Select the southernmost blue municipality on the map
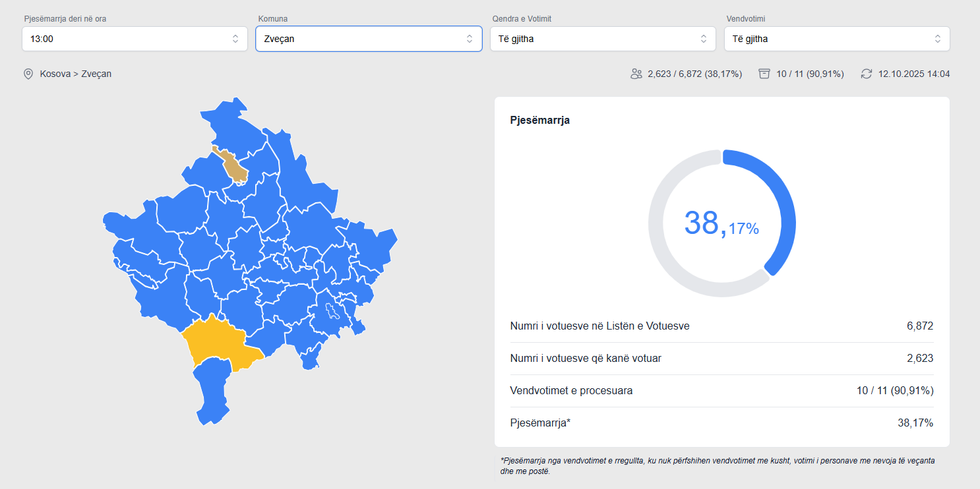Screen dimensions: 980x489 tap(211, 395)
